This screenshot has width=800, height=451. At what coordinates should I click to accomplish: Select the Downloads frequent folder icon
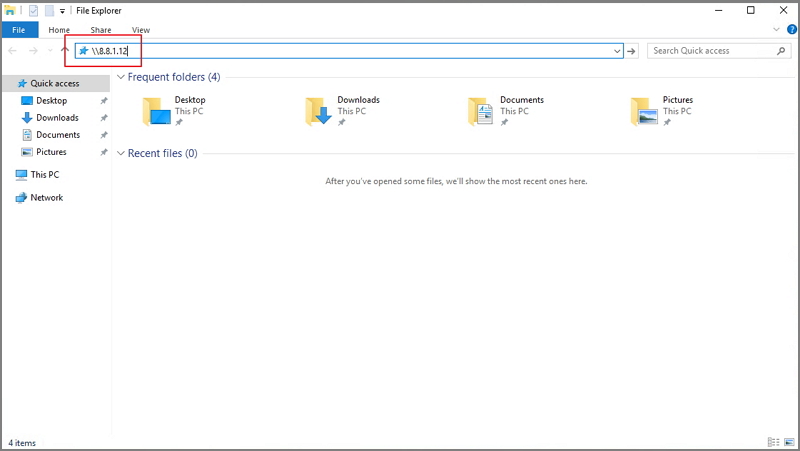pyautogui.click(x=319, y=111)
